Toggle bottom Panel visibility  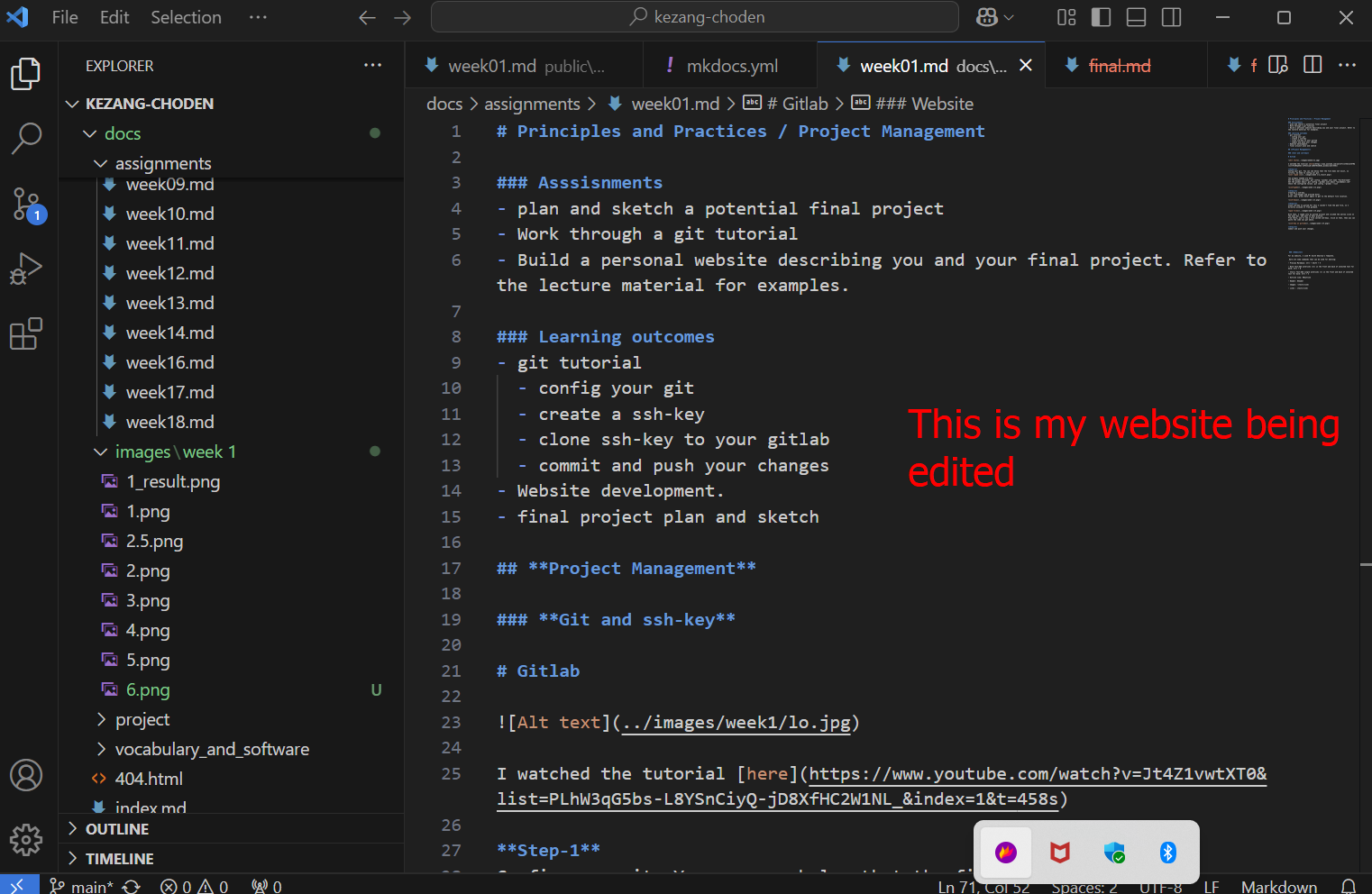point(1137,17)
